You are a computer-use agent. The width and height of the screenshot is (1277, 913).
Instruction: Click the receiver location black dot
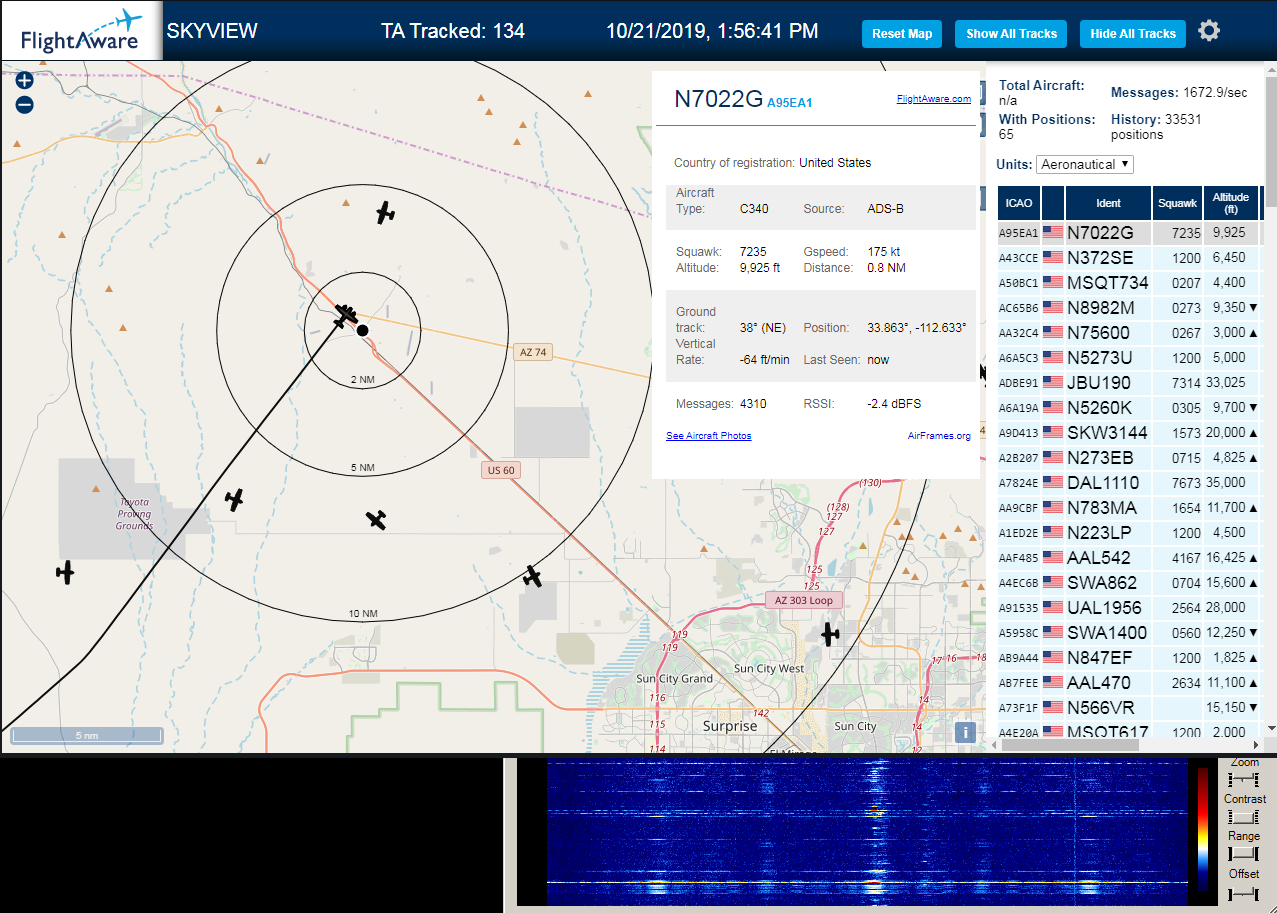tap(362, 330)
